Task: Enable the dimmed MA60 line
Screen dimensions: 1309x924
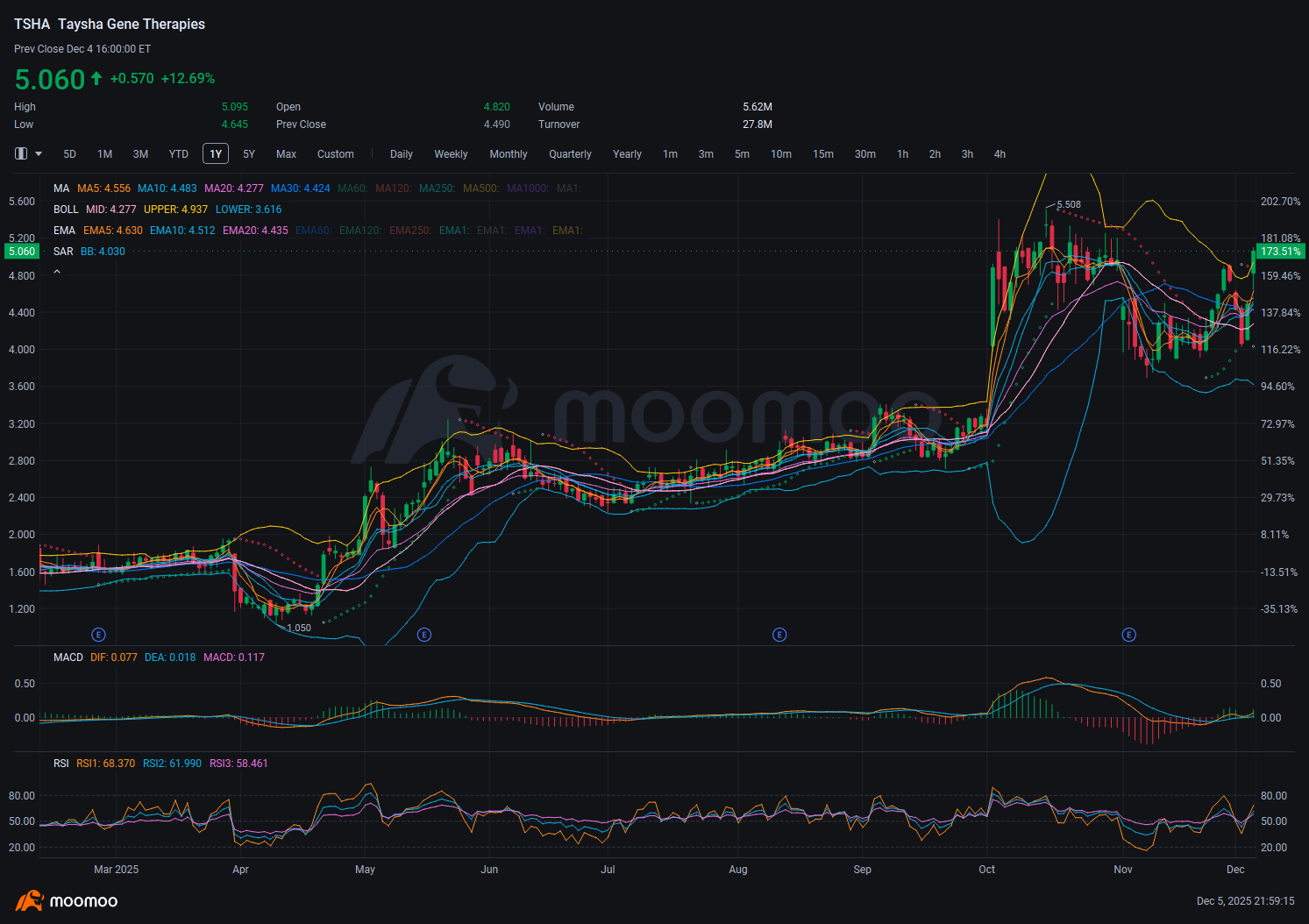Action: click(352, 188)
